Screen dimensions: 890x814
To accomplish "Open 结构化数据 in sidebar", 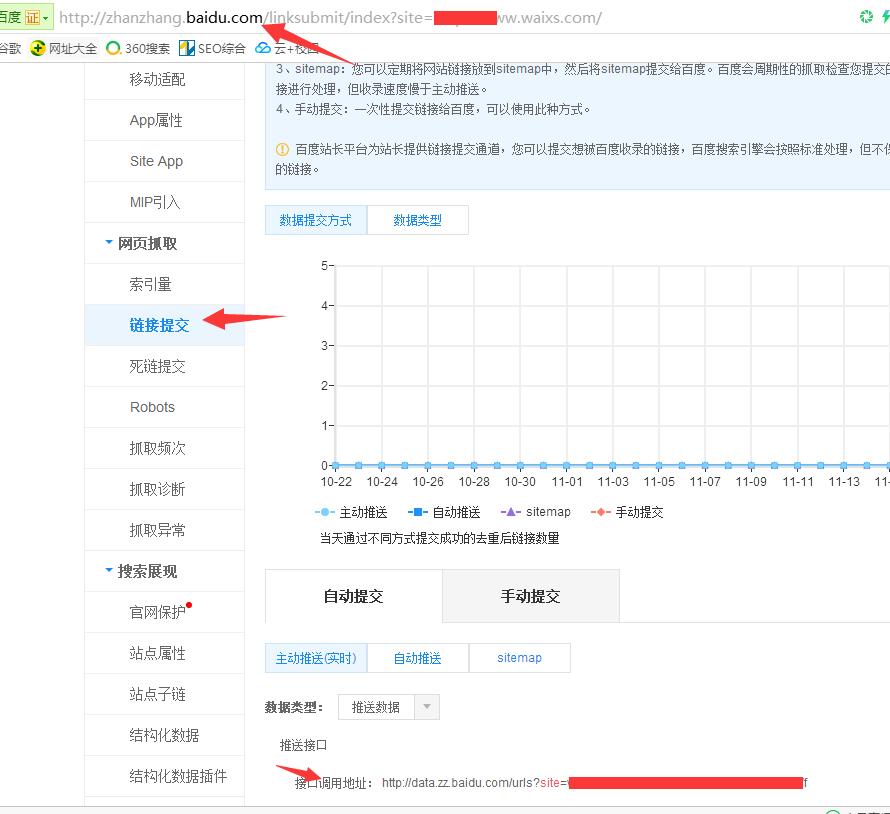I will click(165, 735).
